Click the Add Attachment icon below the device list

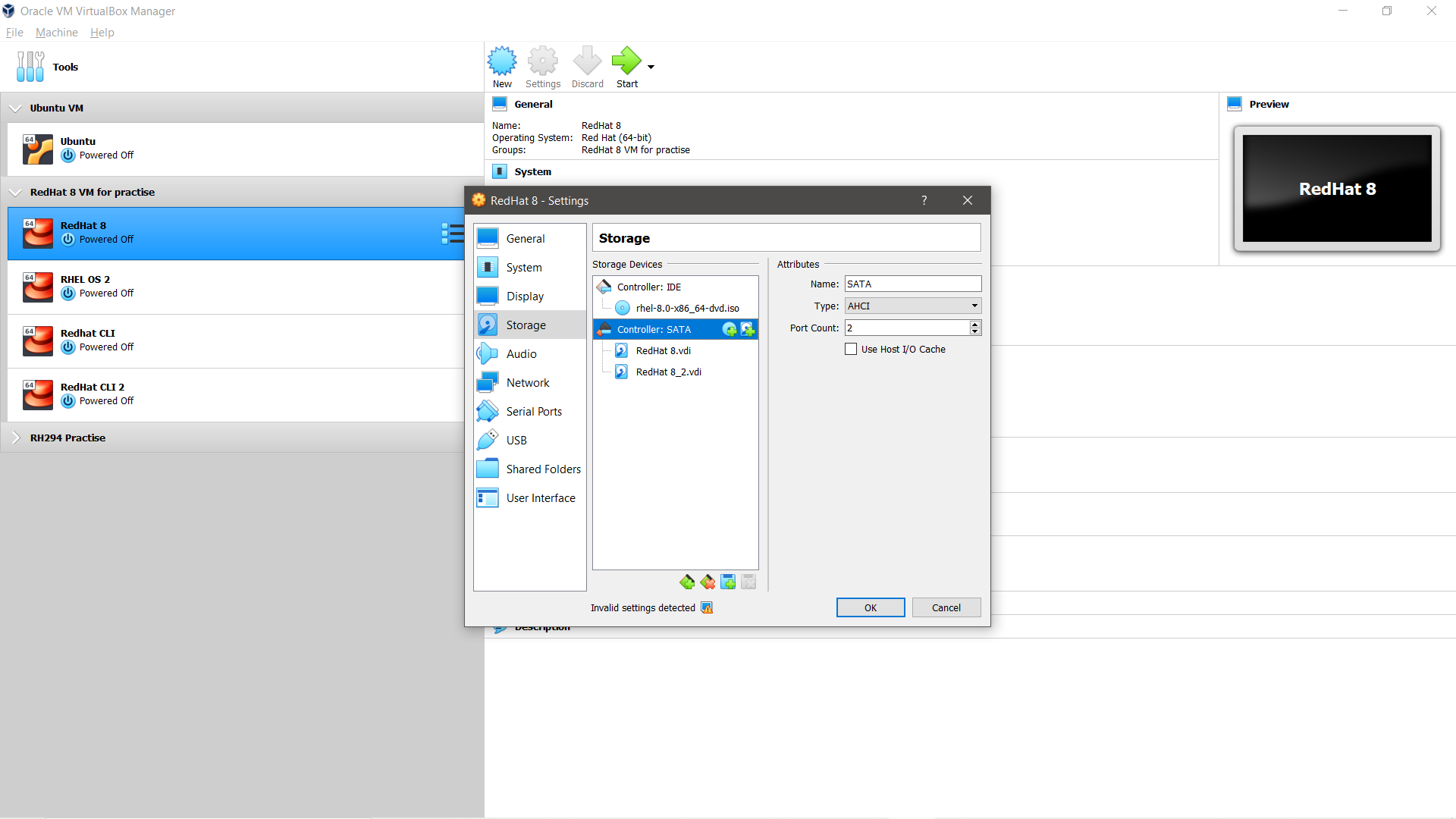click(728, 582)
